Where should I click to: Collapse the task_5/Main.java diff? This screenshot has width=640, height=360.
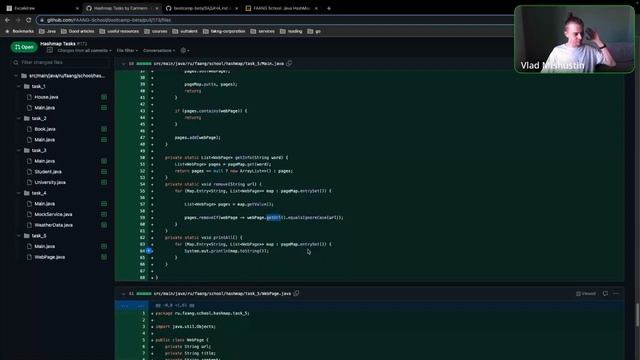coord(123,64)
